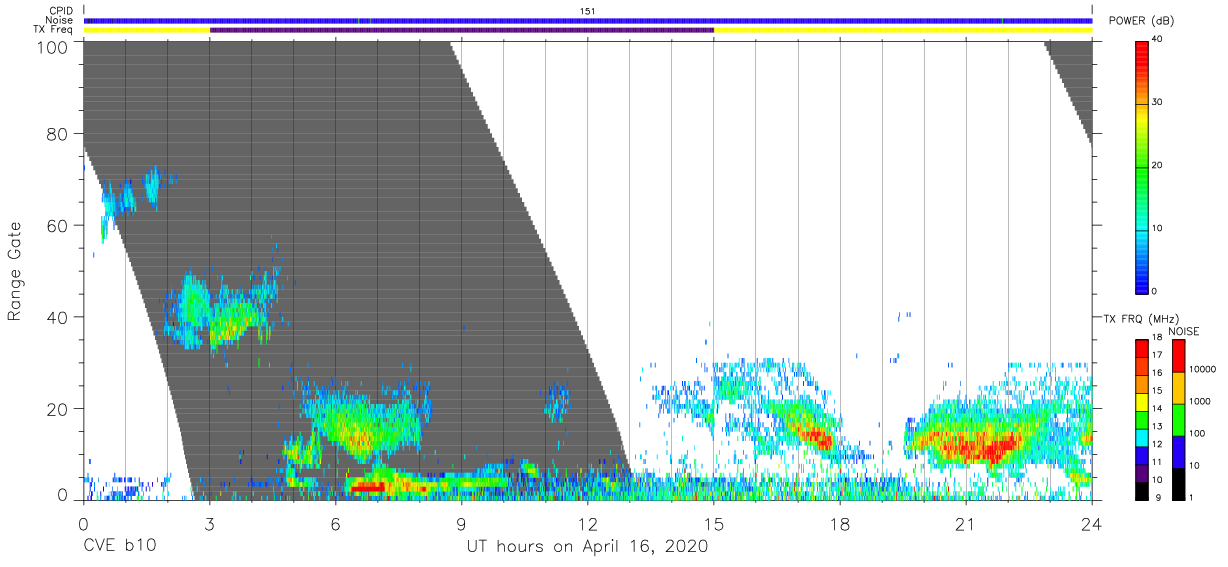Click the "1000" label on the noise legend
Screen dimensions: 1228x567
(x=1200, y=400)
